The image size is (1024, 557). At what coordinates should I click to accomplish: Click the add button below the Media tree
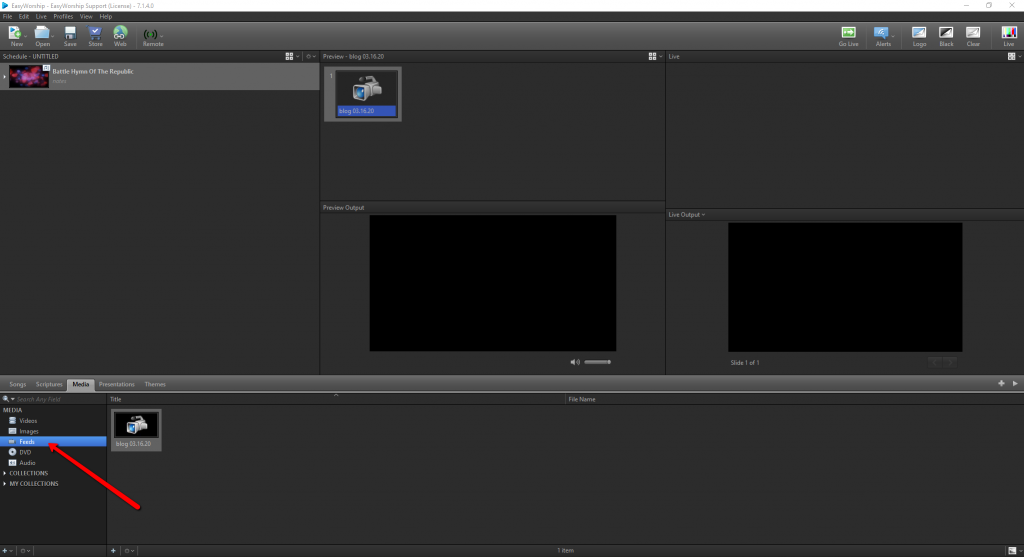pyautogui.click(x=7, y=551)
